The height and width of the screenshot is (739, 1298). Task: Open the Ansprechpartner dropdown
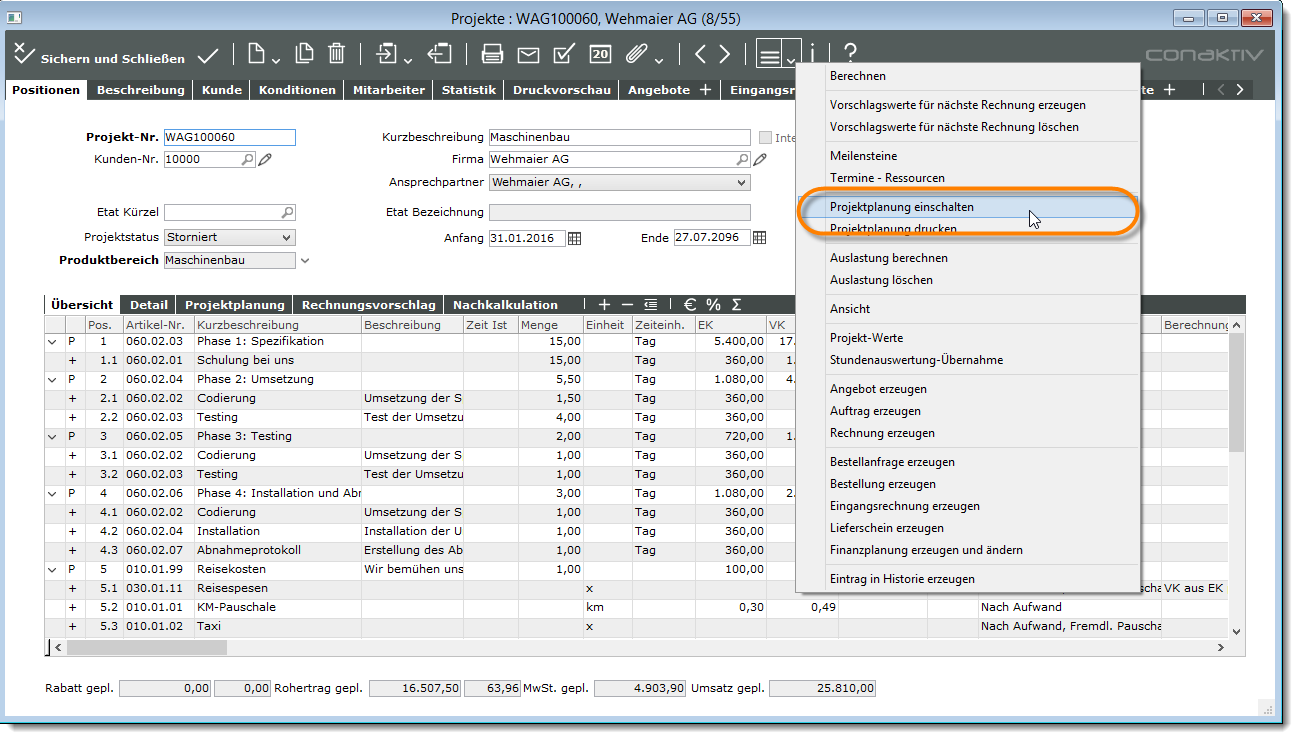coord(741,183)
